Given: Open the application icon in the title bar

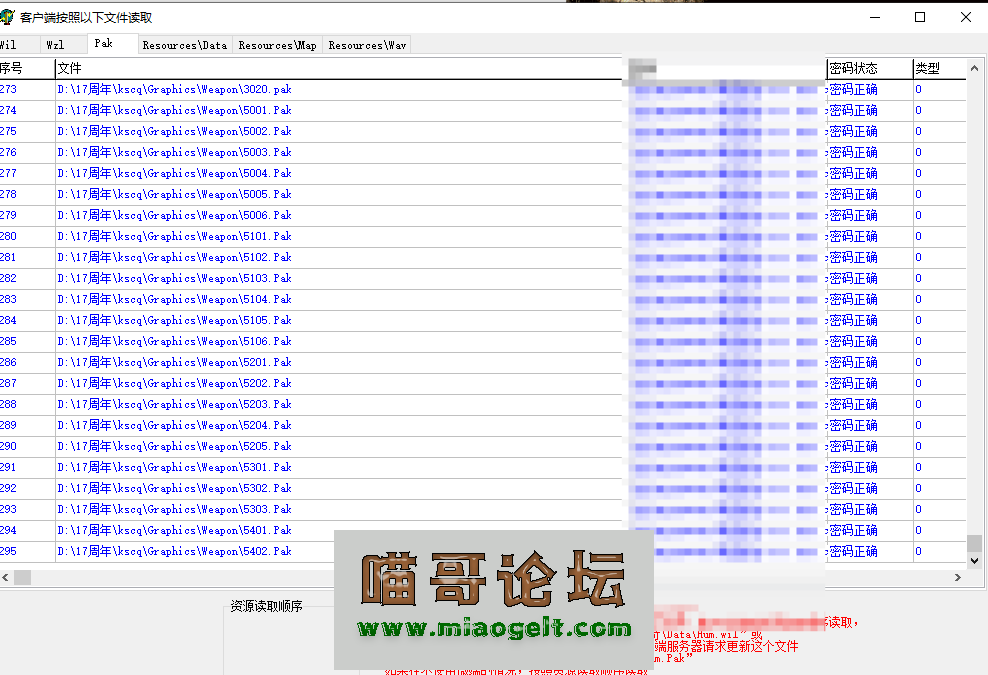Looking at the screenshot, I should [10, 17].
